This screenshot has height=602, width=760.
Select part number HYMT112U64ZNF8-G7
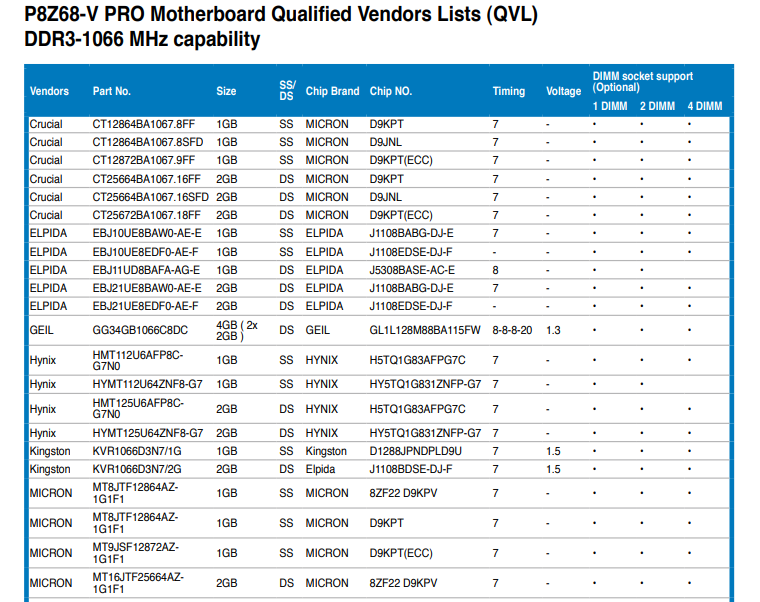(147, 384)
